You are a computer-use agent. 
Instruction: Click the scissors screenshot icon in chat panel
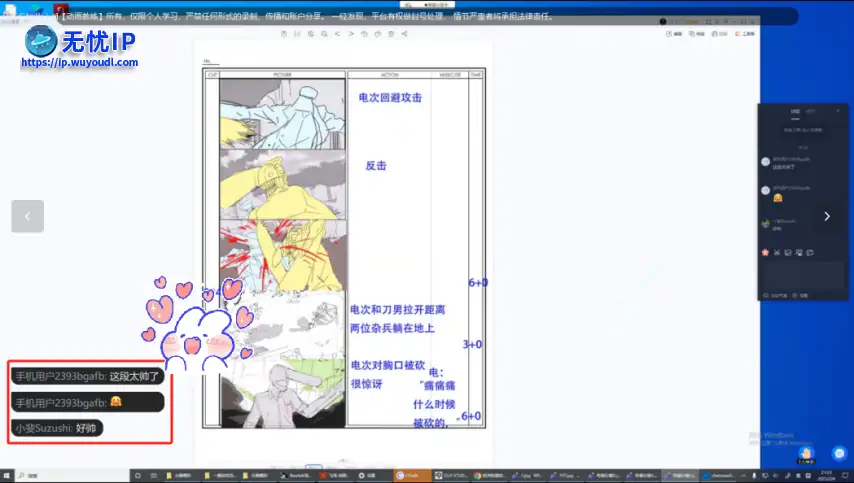[x=778, y=252]
